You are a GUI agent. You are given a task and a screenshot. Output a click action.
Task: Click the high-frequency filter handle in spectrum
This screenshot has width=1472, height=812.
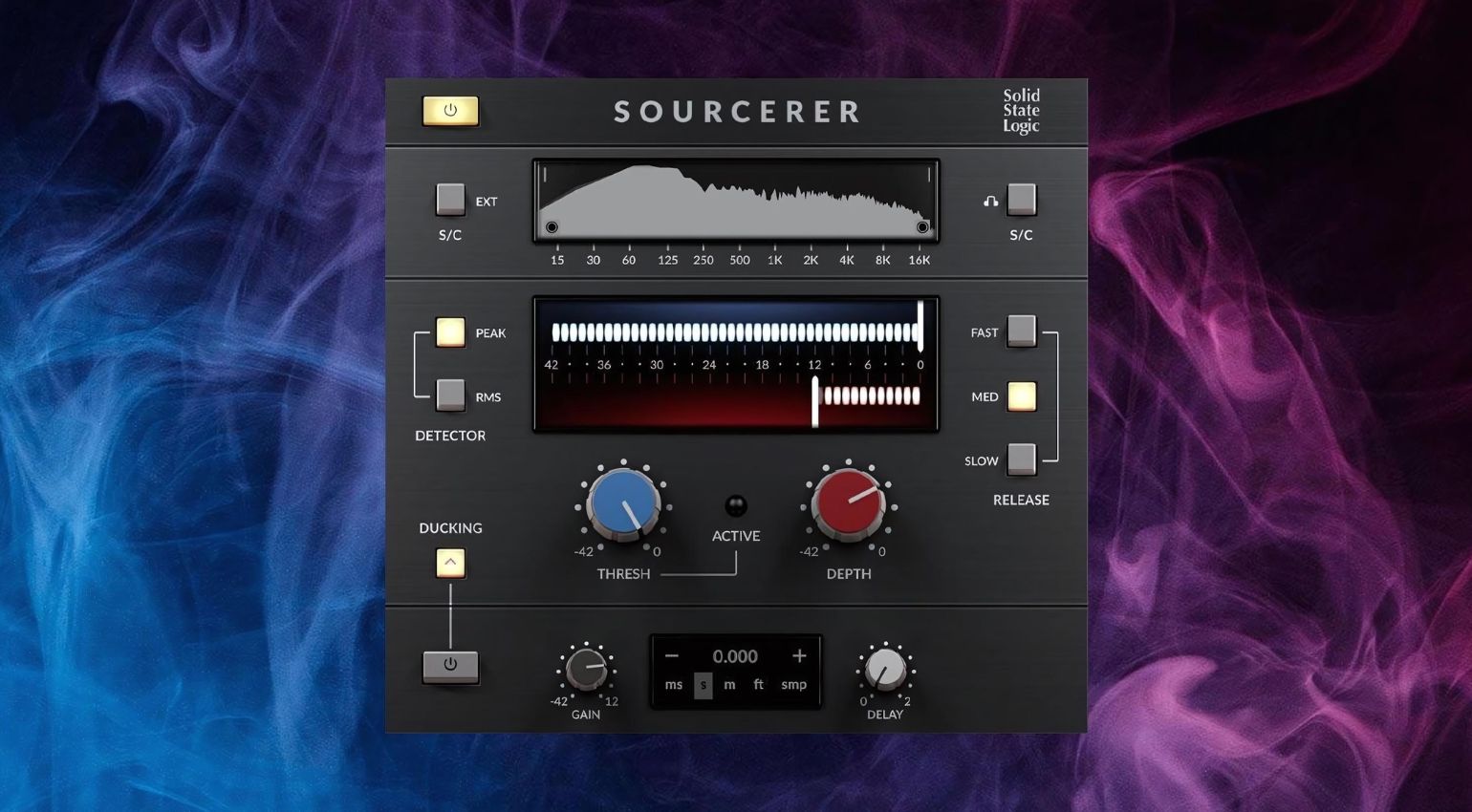pos(922,227)
